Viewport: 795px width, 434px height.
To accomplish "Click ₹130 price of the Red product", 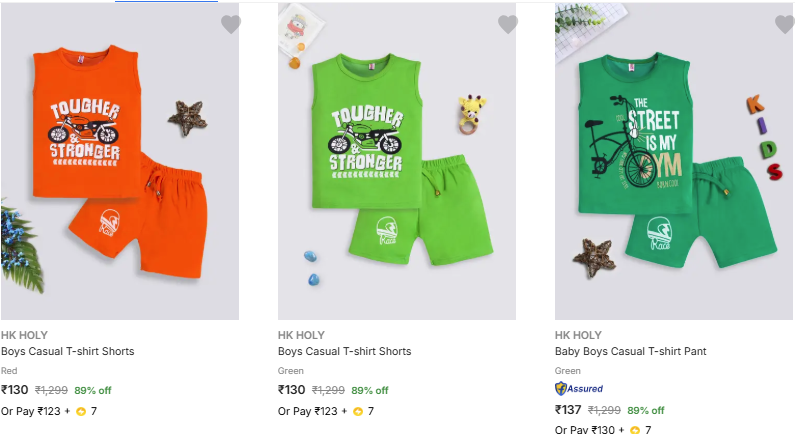I will click(14, 390).
